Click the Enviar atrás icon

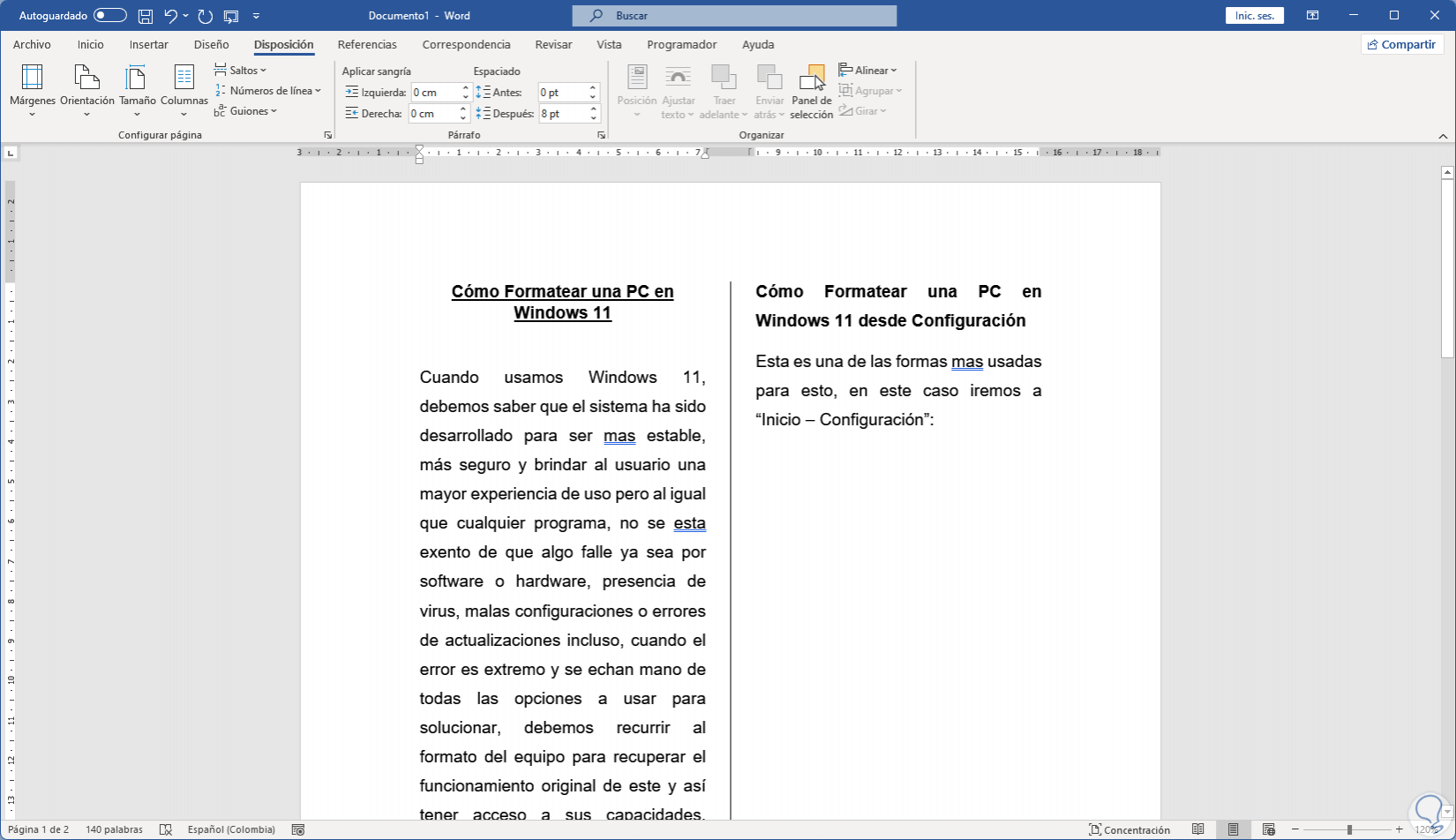[769, 77]
